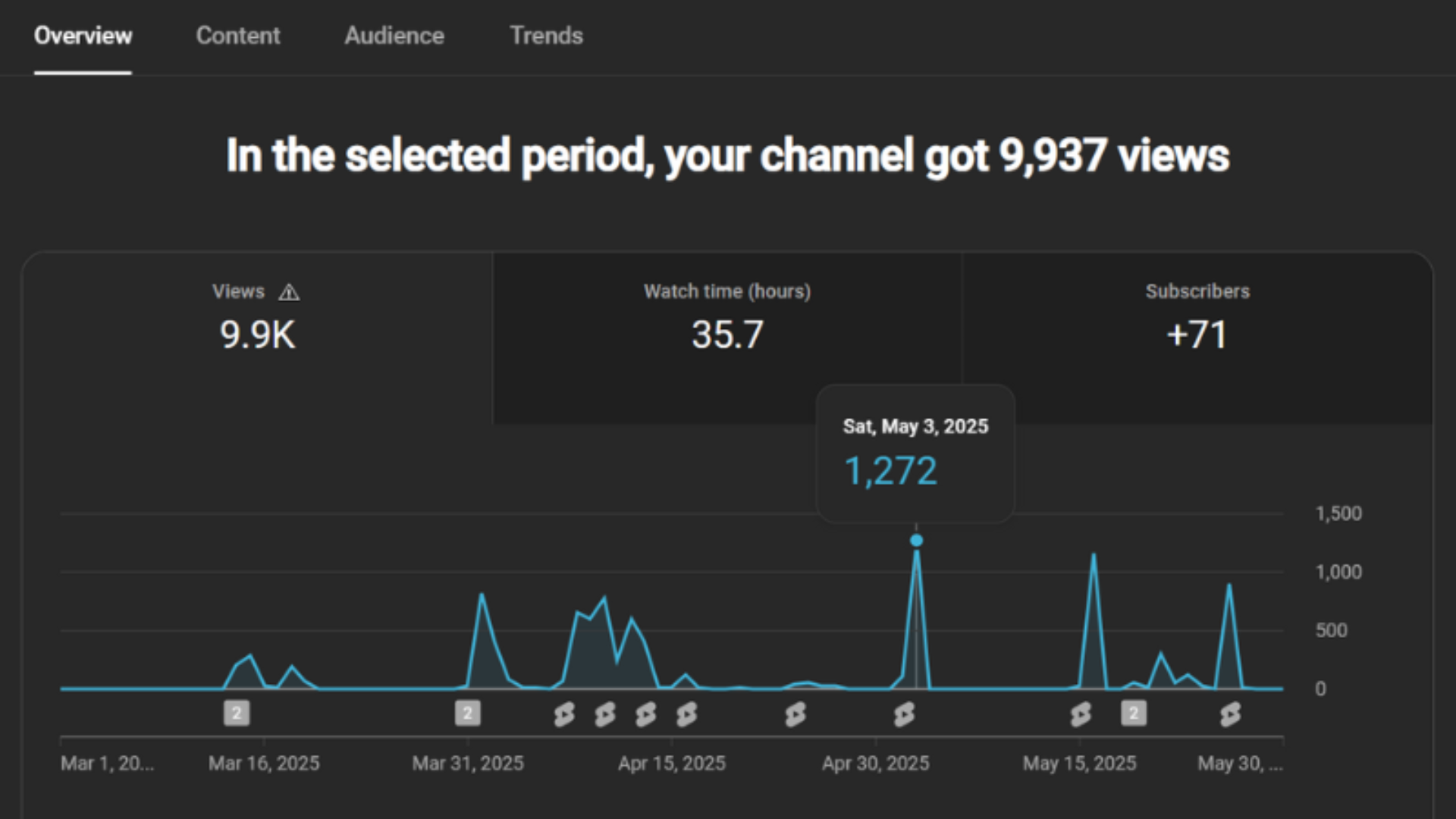Go to the Trends tab

(546, 36)
